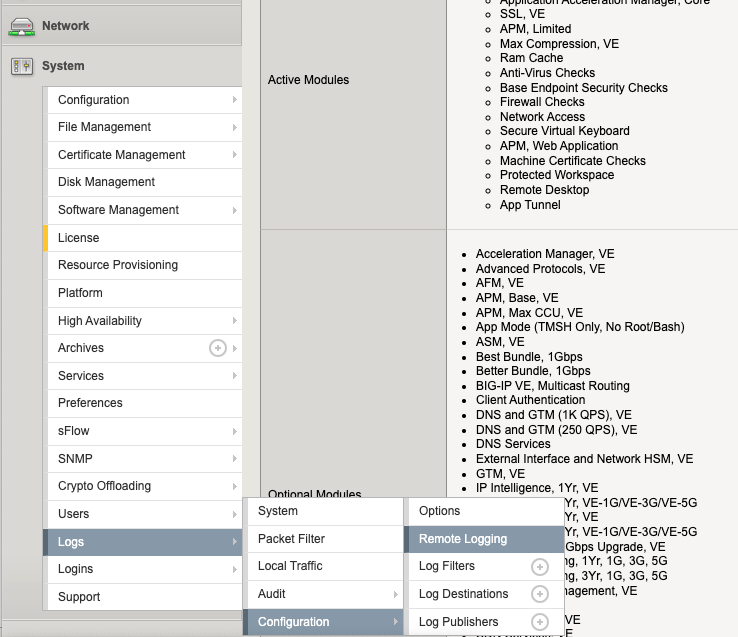Expand the Software Management submenu arrow

(234, 210)
